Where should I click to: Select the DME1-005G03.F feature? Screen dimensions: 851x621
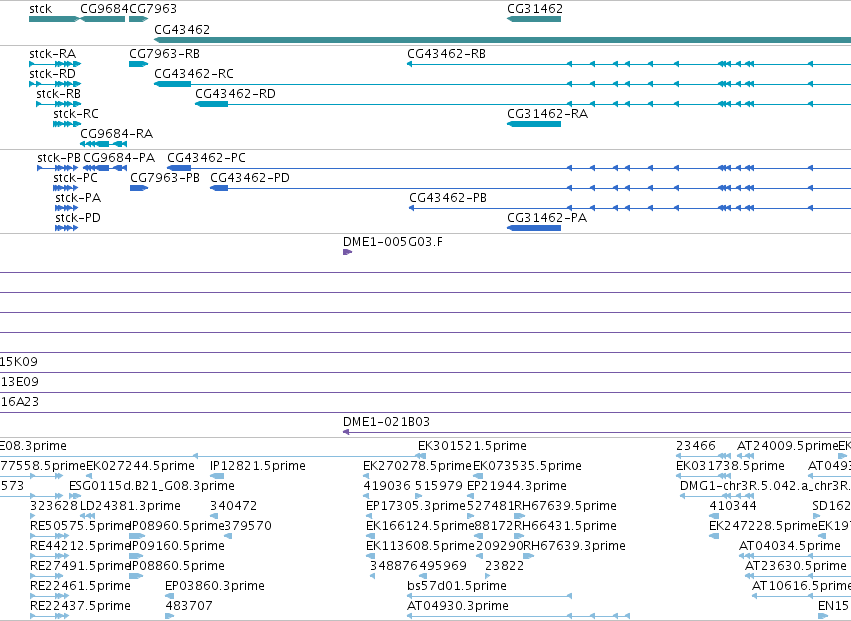pyautogui.click(x=347, y=252)
